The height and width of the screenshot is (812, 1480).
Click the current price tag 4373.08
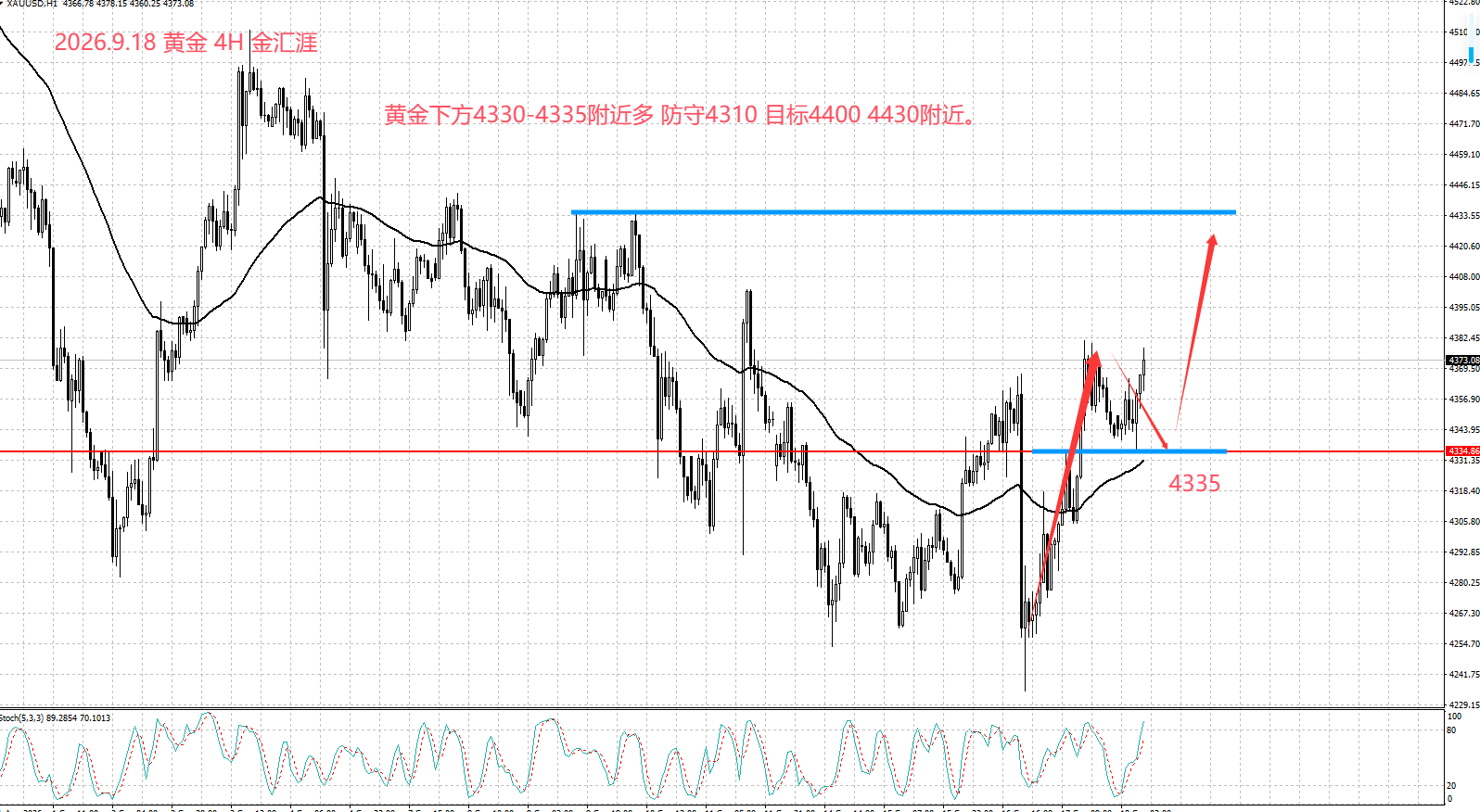(1463, 360)
